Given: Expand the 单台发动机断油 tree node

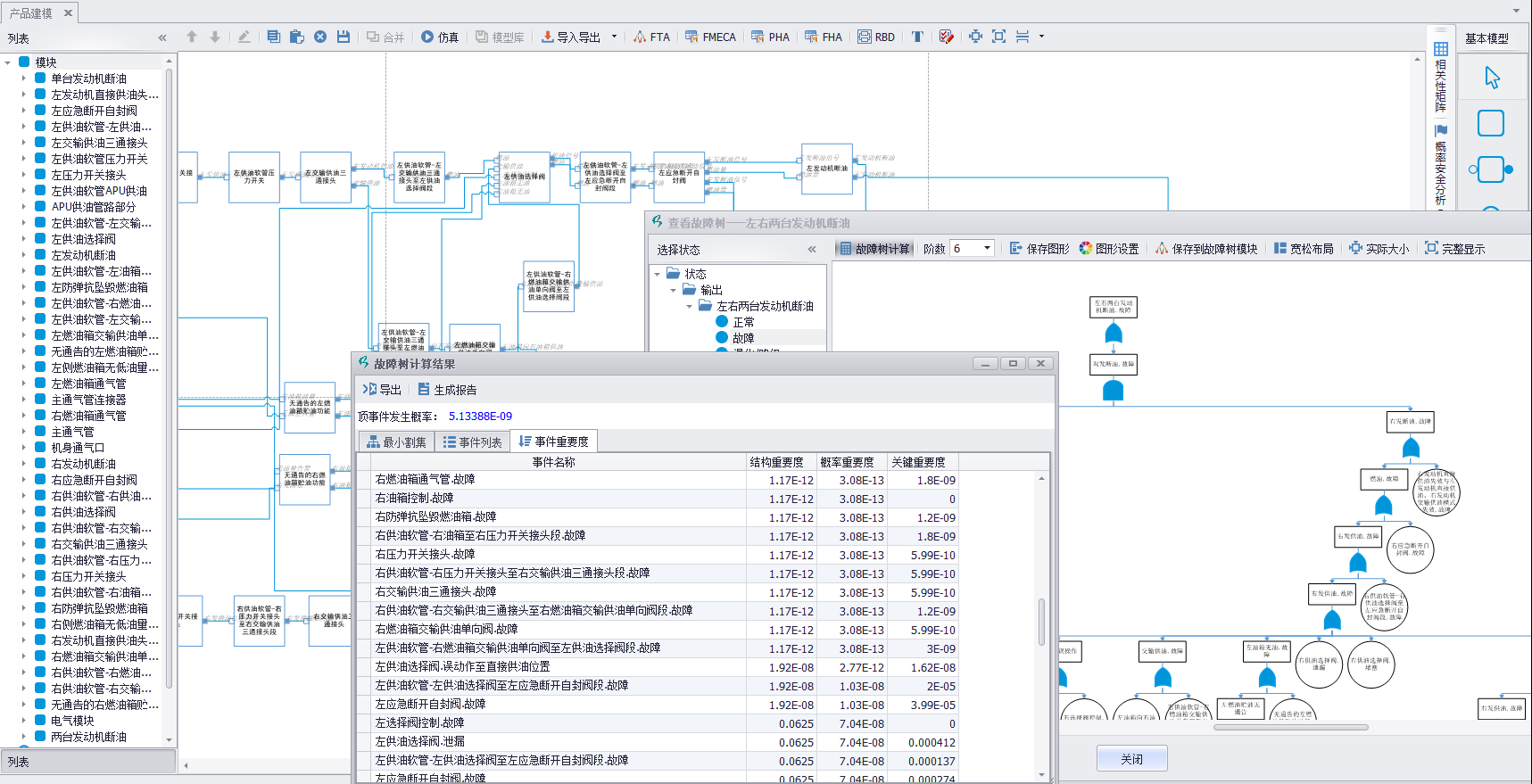Looking at the screenshot, I should (24, 78).
